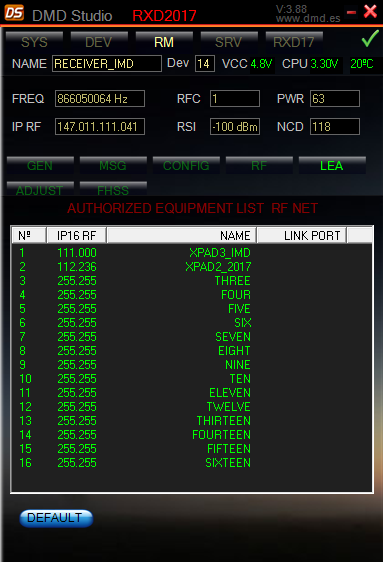
Task: Select the SIX row
Action: [192, 323]
